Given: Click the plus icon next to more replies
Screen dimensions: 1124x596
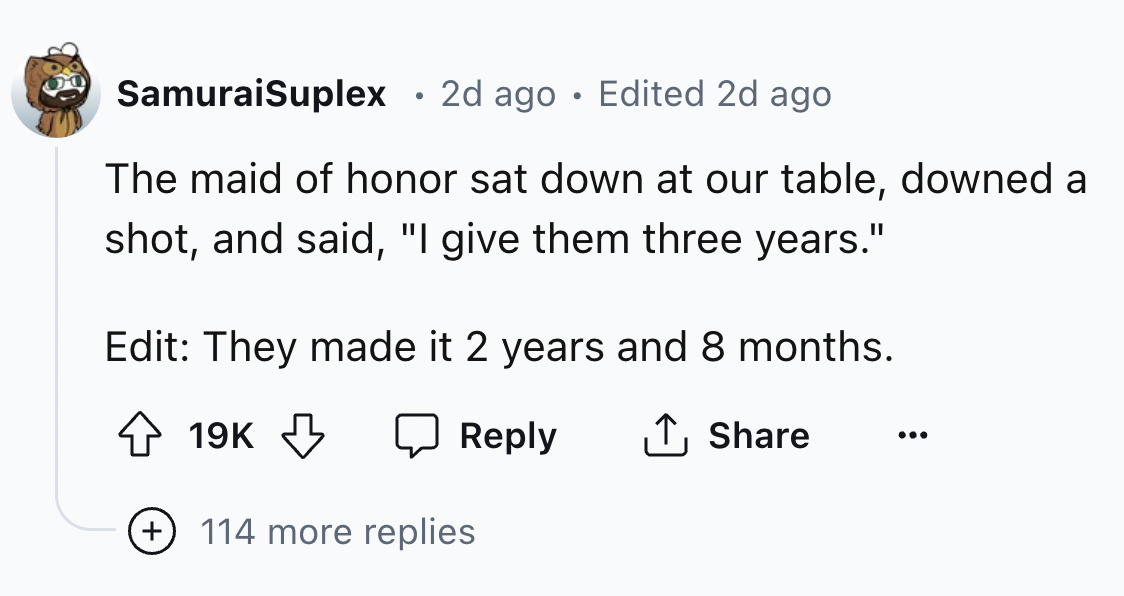Looking at the screenshot, I should pyautogui.click(x=151, y=531).
